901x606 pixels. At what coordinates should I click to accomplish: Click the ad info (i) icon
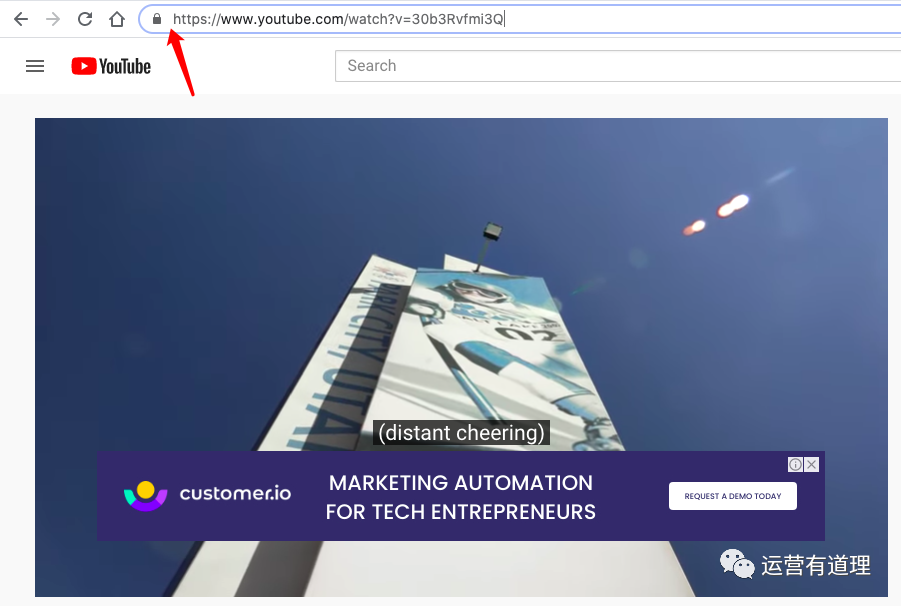coord(795,464)
